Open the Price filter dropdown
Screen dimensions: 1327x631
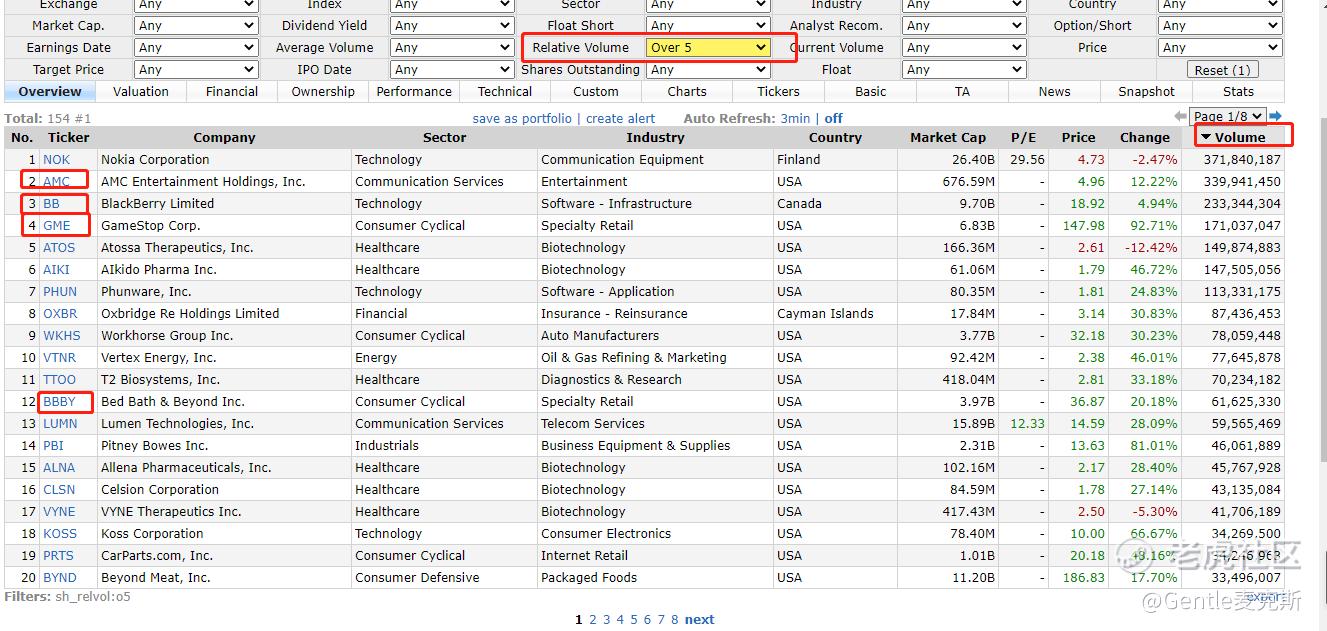point(1220,47)
